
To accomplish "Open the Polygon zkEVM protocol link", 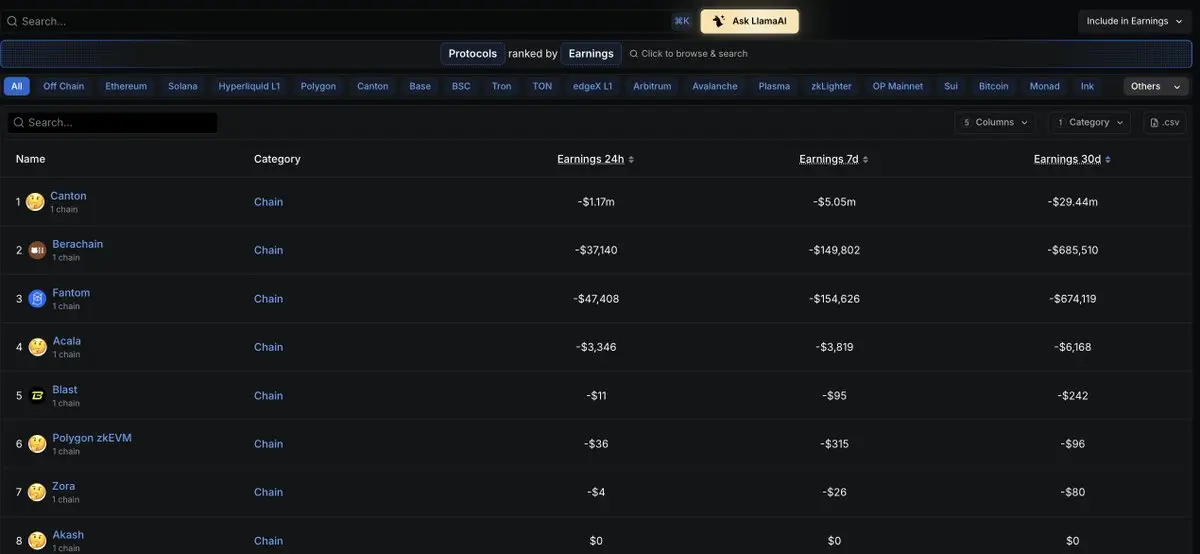I will [x=92, y=438].
